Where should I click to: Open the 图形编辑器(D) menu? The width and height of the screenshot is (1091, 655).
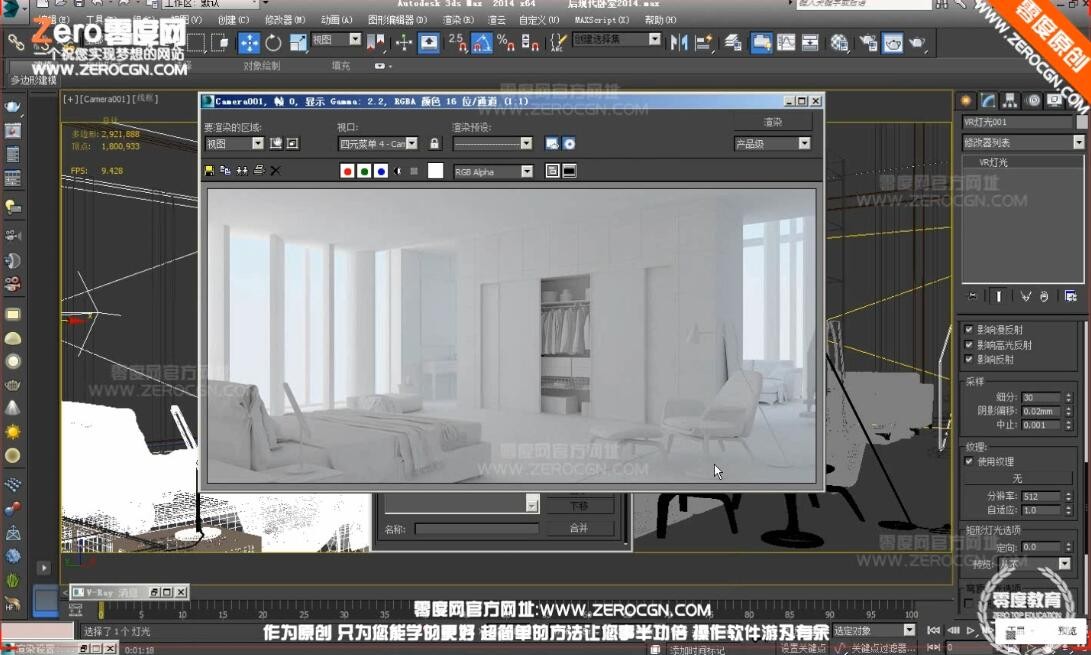point(397,20)
